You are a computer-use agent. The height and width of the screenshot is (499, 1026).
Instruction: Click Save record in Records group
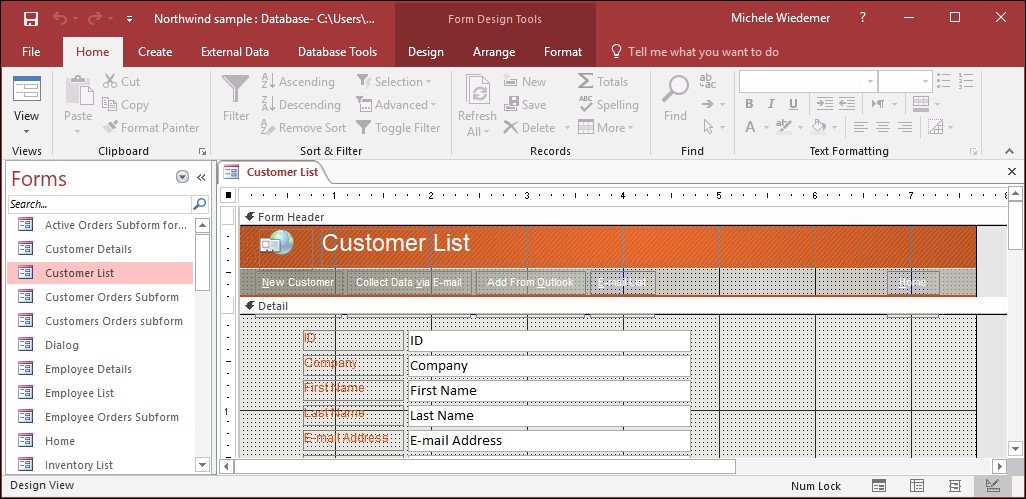(525, 105)
